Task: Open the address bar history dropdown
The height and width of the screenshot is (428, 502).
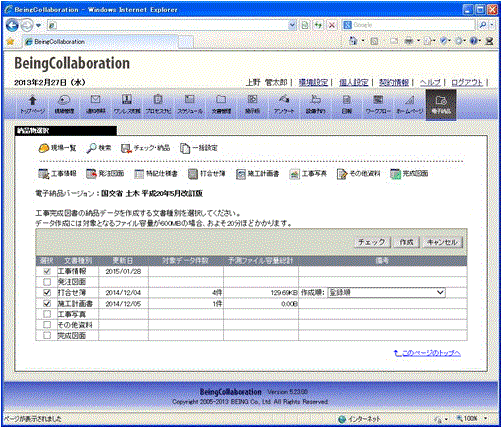Action: point(292,25)
